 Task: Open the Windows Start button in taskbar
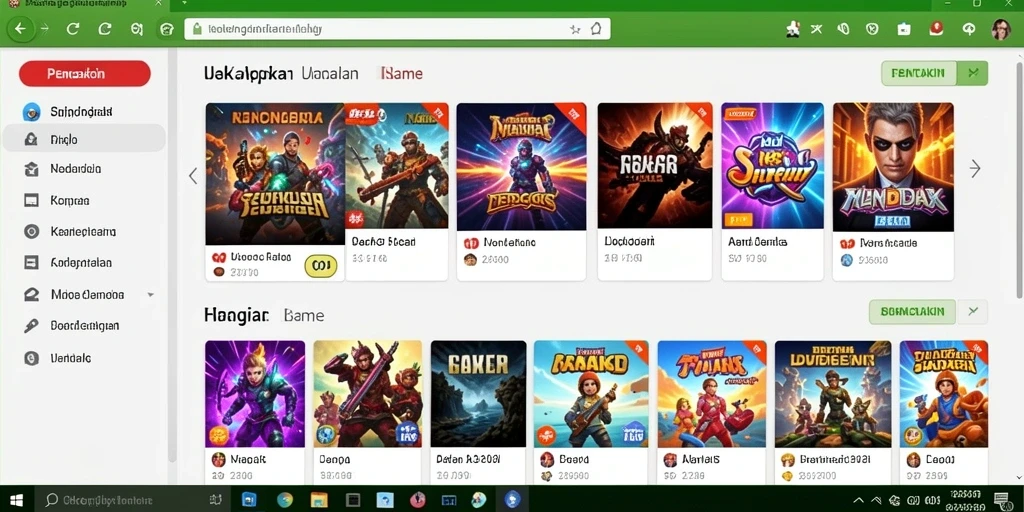16,500
